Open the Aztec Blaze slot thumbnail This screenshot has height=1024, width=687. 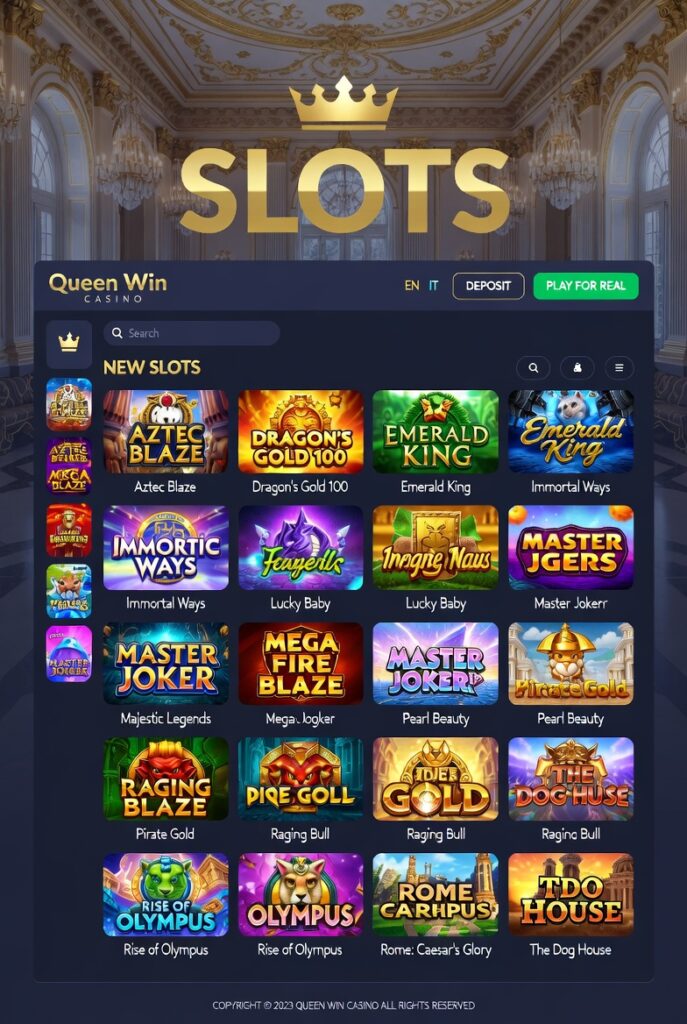pyautogui.click(x=166, y=432)
